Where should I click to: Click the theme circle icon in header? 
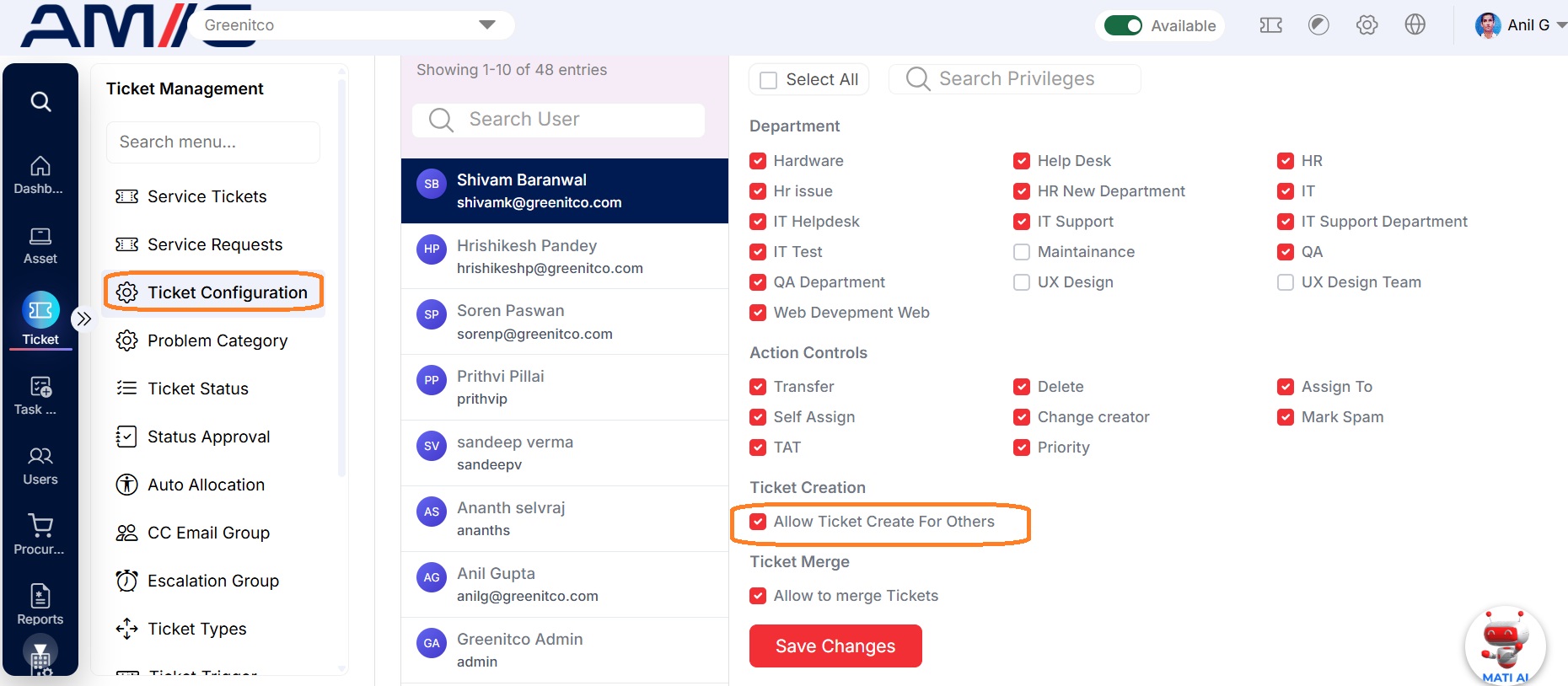[x=1318, y=25]
